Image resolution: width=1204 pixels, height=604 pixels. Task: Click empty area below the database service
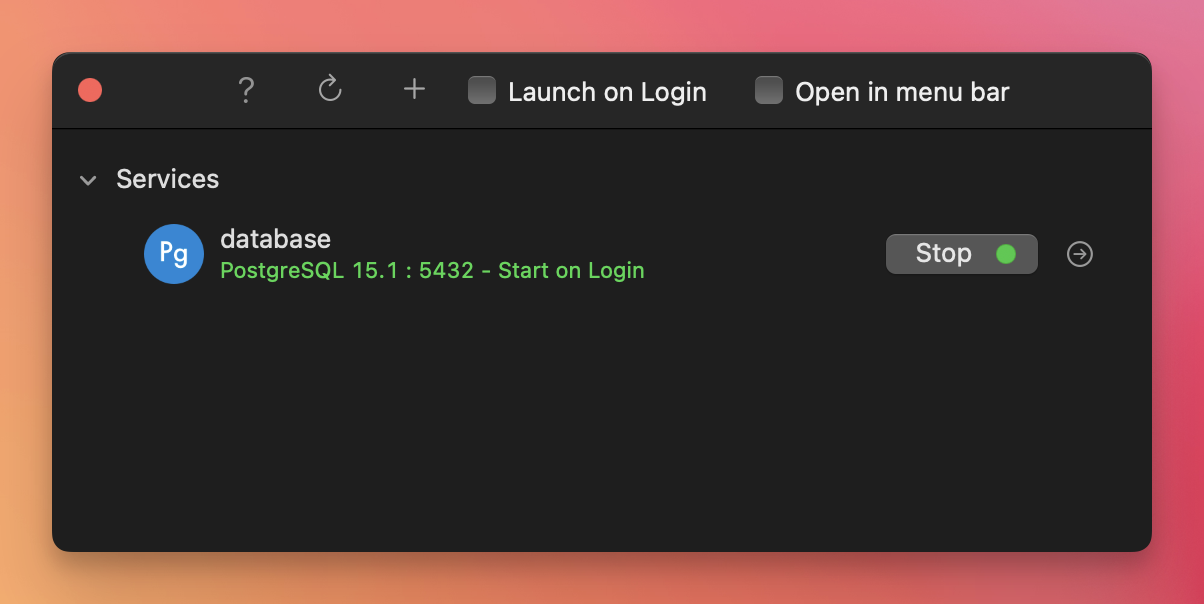click(x=600, y=420)
